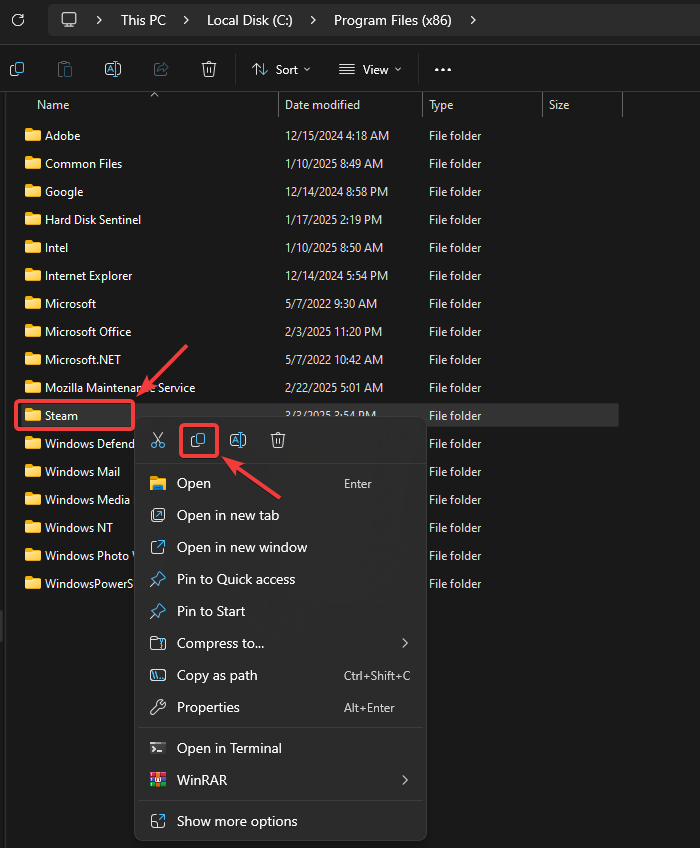This screenshot has width=700, height=848.
Task: Click the Rename icon in context menu
Action: tap(238, 440)
